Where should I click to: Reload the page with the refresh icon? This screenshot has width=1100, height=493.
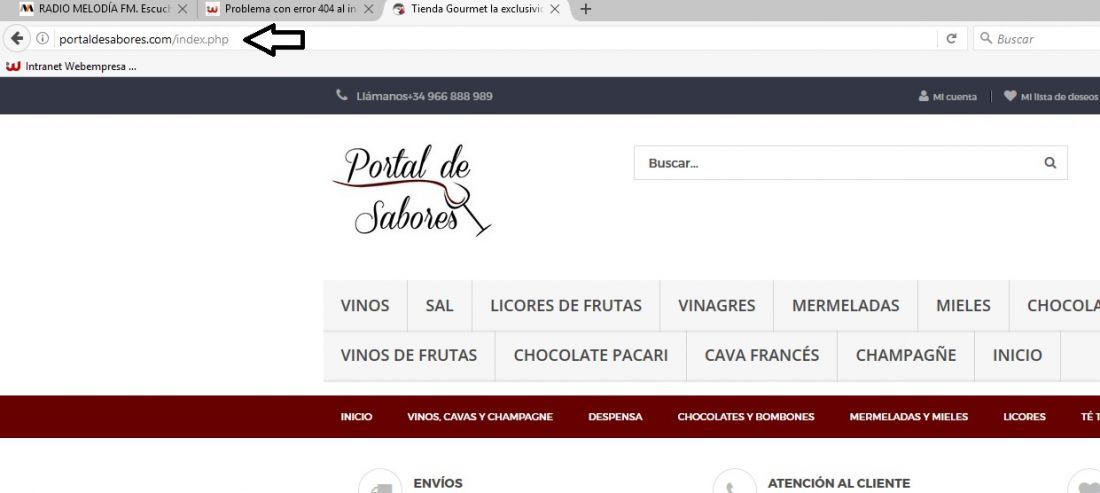coord(951,39)
